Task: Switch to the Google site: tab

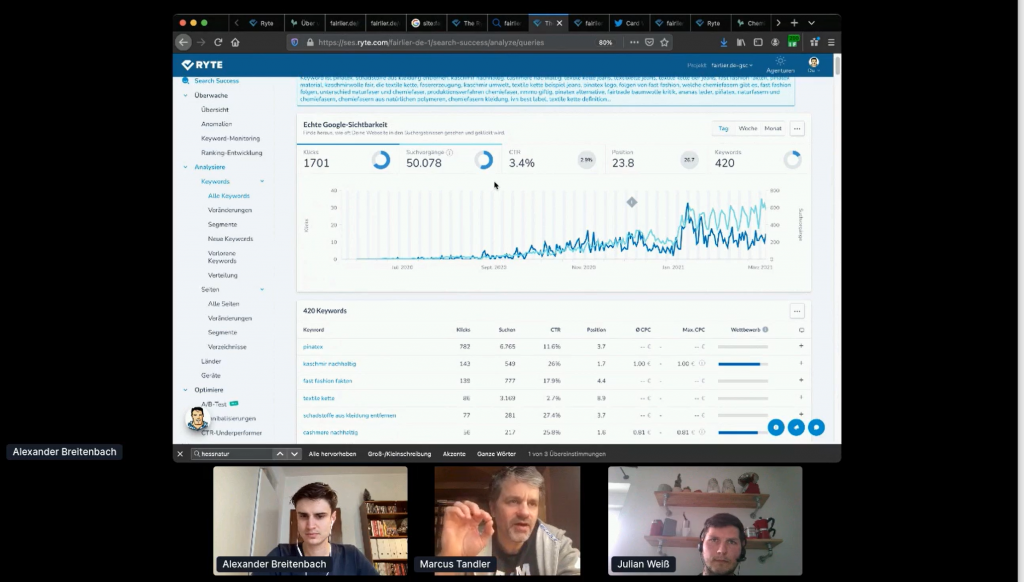Action: (x=426, y=23)
